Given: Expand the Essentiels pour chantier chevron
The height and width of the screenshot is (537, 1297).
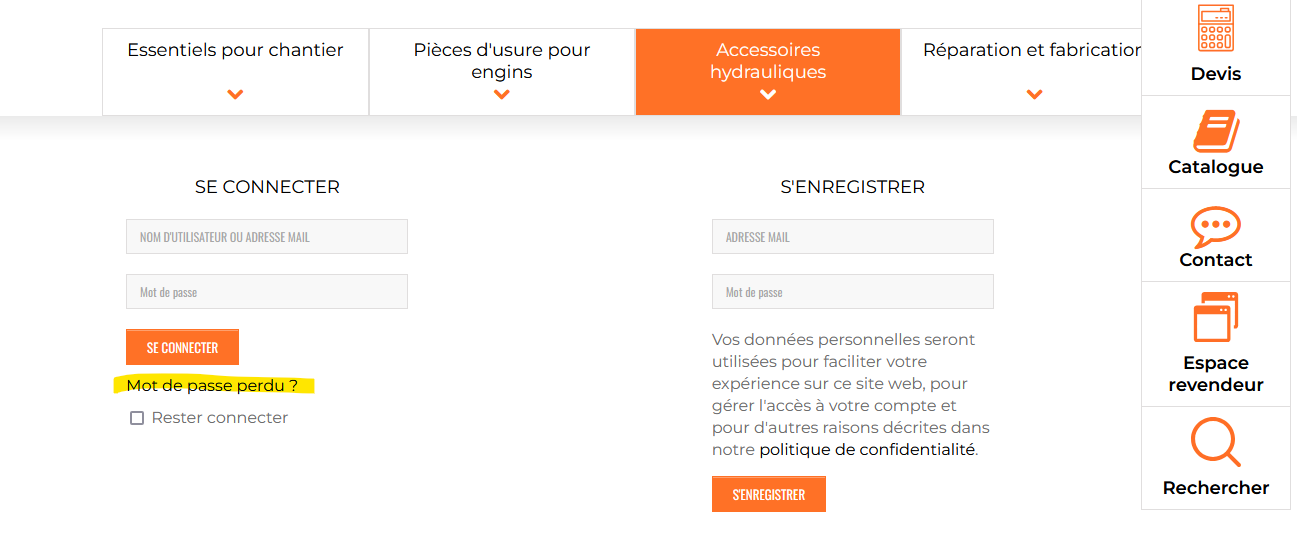Looking at the screenshot, I should [x=235, y=95].
